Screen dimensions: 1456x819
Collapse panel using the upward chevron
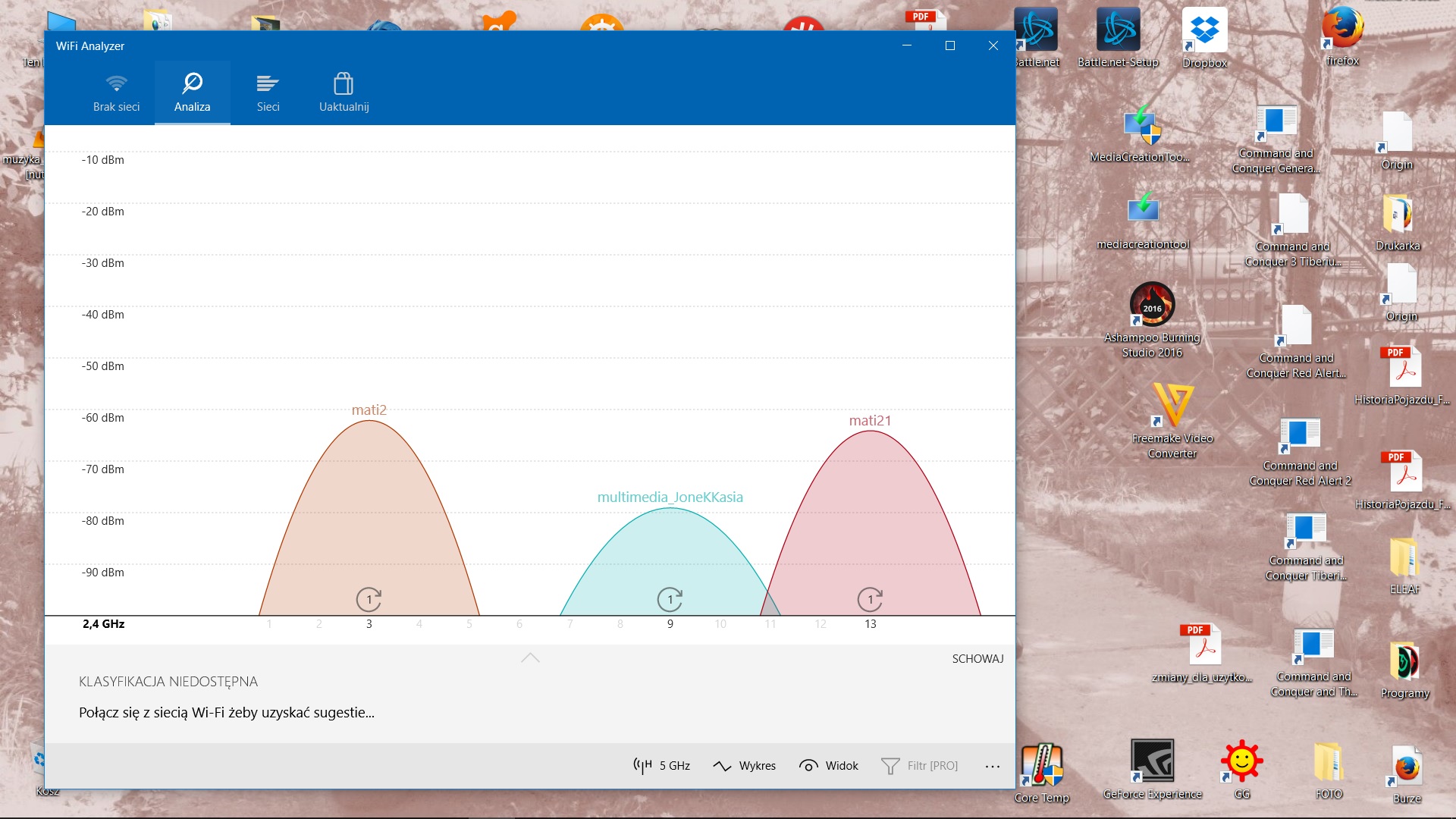pyautogui.click(x=530, y=657)
